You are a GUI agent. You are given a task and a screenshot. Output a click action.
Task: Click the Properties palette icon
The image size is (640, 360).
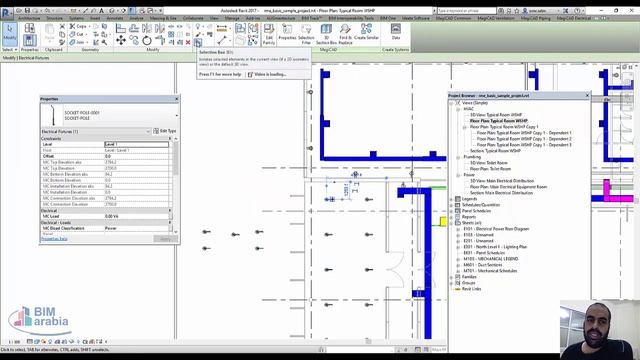[29, 40]
